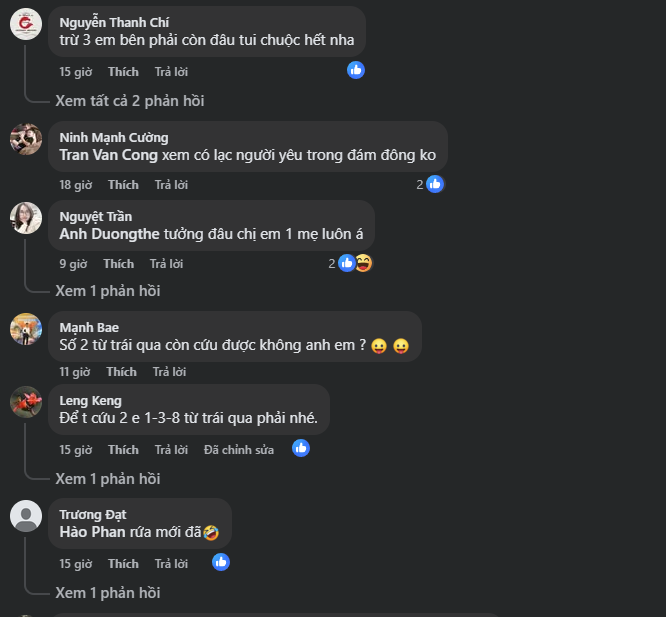Like Trương Đạt's comment with Thích
The image size is (666, 617).
tap(123, 564)
